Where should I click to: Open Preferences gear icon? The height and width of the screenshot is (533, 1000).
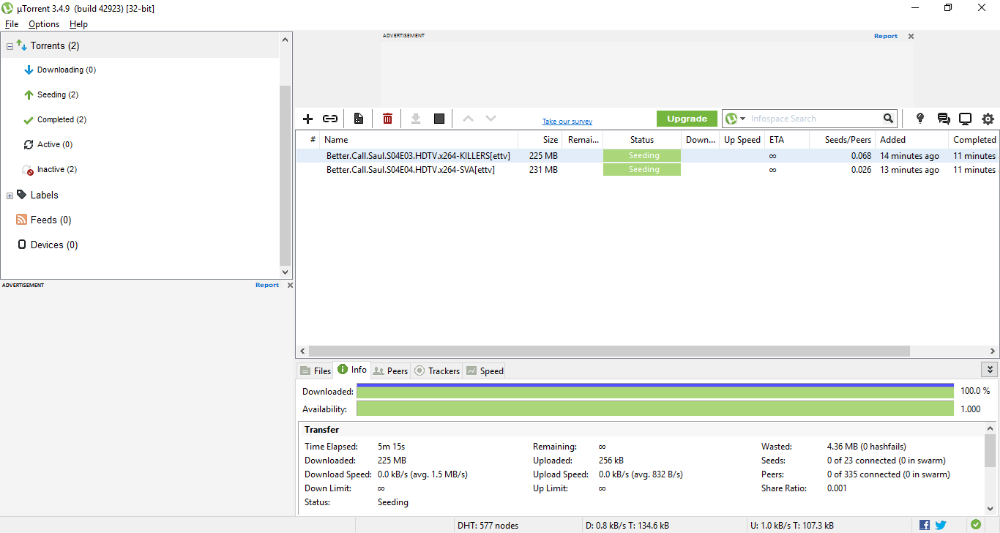point(987,119)
